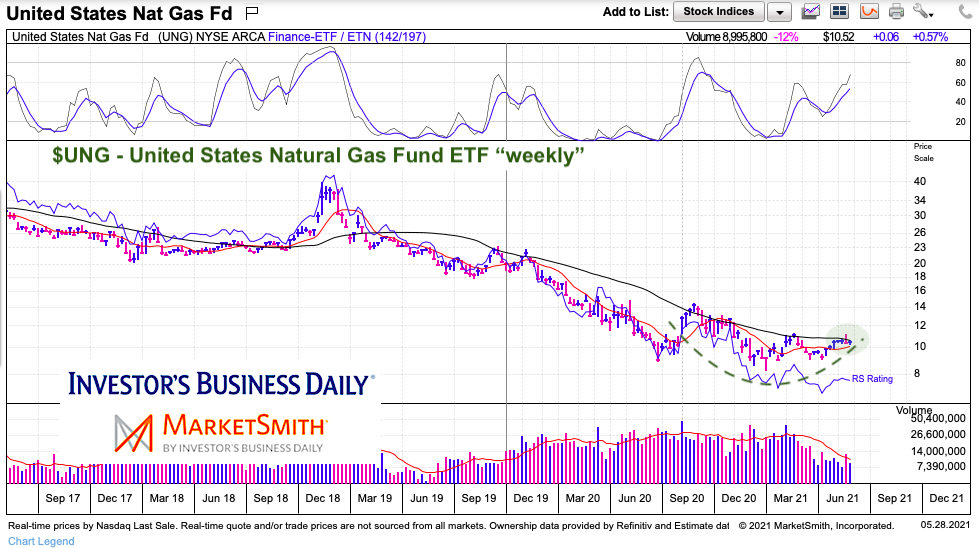Click the $UNG weekly chart heading

pos(318,155)
